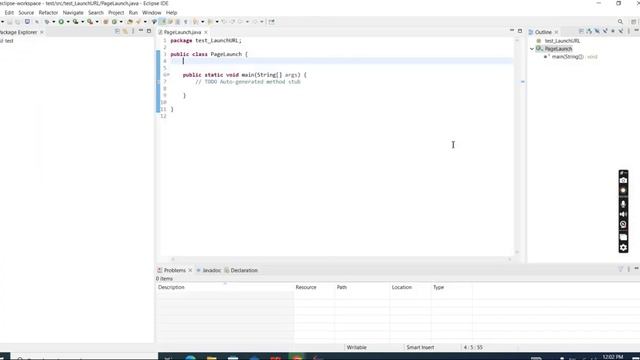The height and width of the screenshot is (360, 640).
Task: Click clock showing 12:02 PM in taskbar
Action: [612, 357]
